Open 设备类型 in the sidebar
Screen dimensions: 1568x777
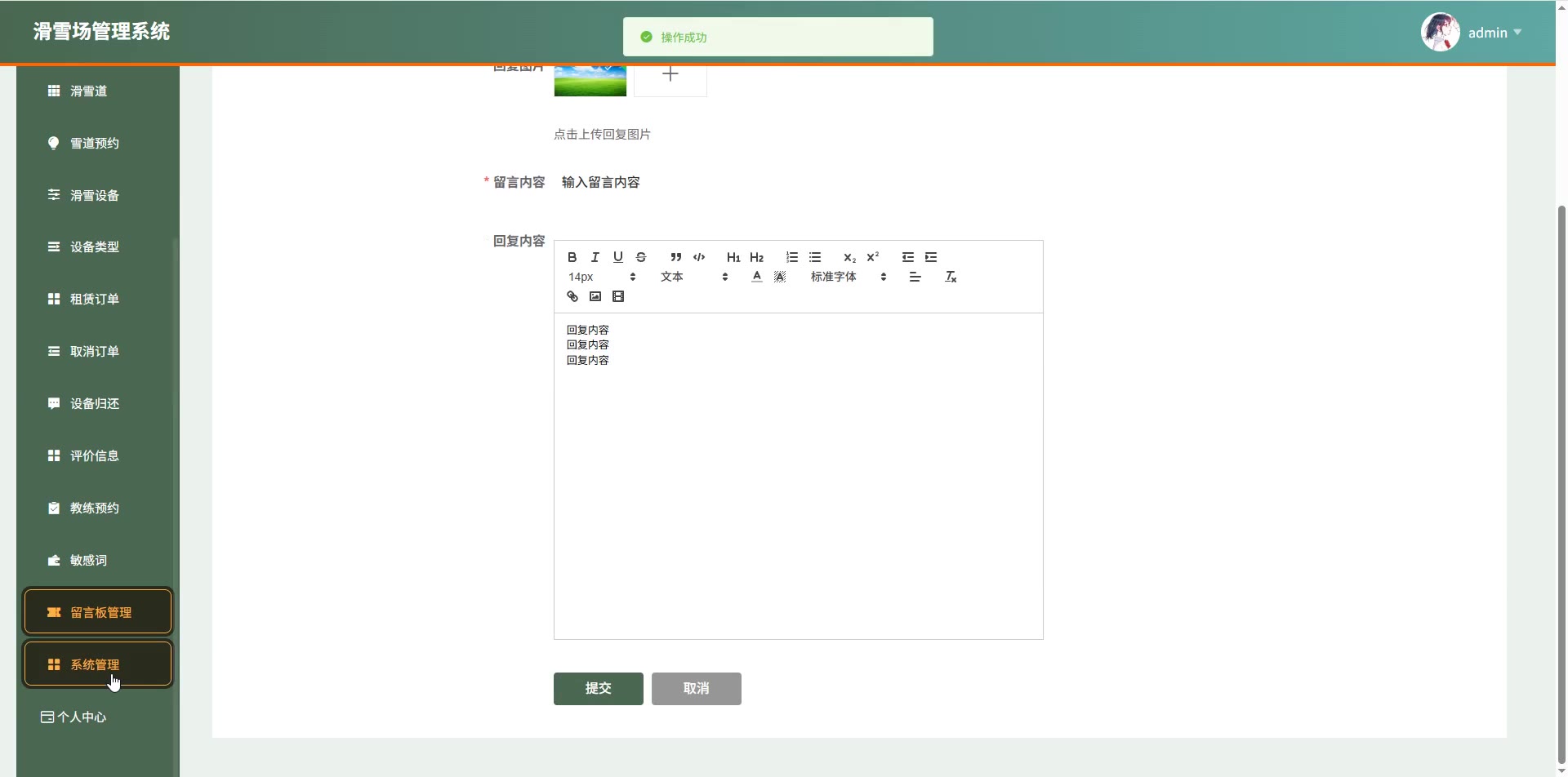tap(98, 246)
